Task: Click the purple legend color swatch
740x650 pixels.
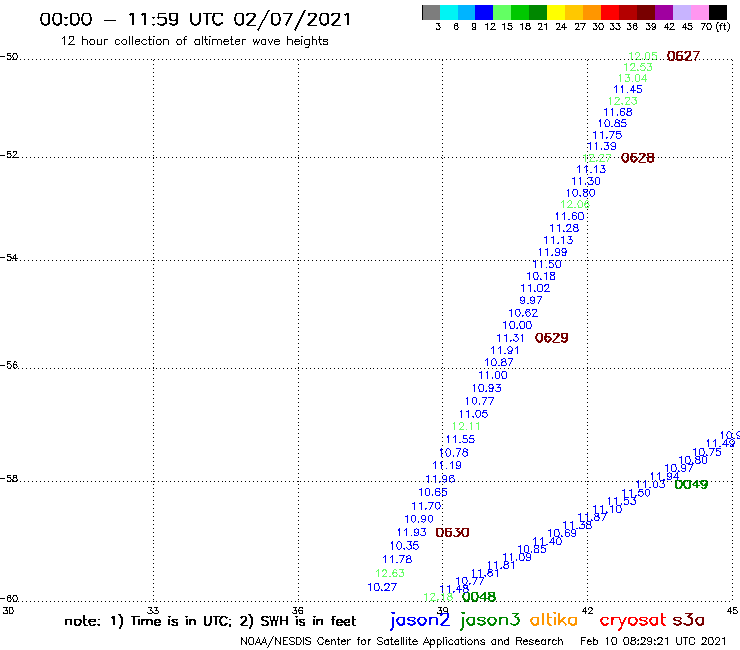Action: point(664,12)
